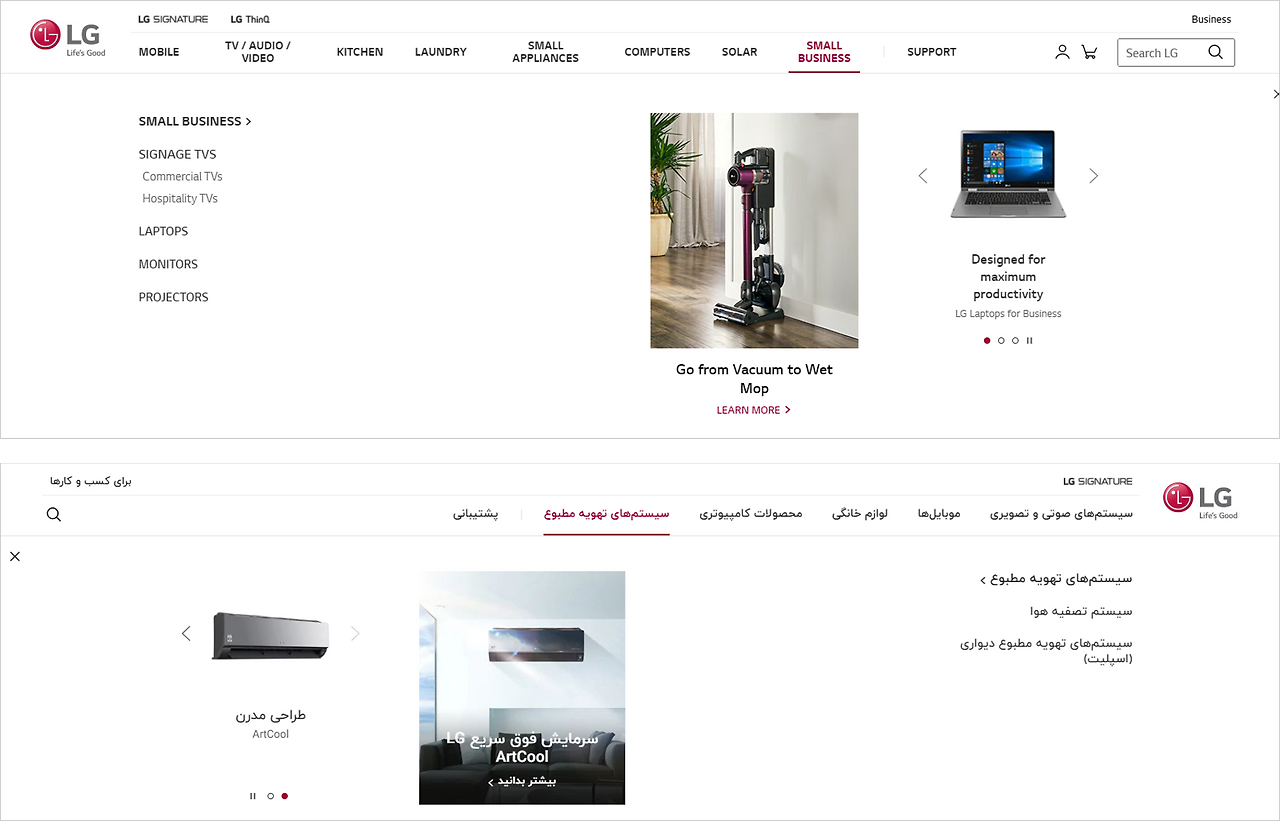
Task: Select the empty dot in ArtCool carousel
Action: tap(270, 796)
